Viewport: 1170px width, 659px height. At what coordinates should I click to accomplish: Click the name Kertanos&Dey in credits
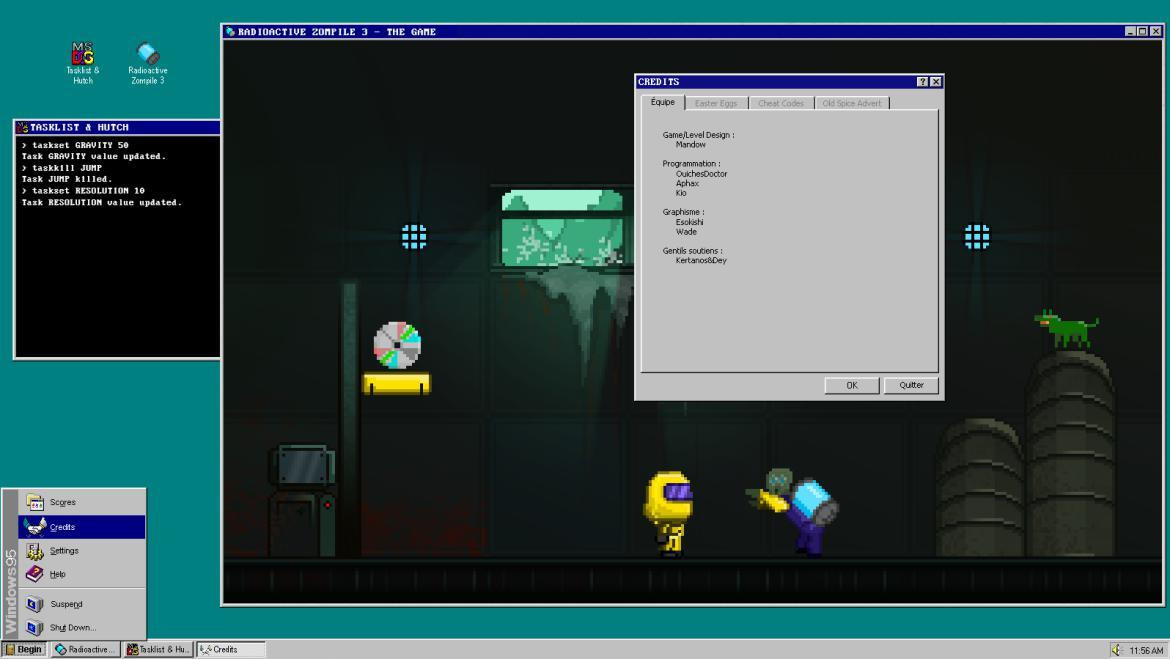pos(701,260)
